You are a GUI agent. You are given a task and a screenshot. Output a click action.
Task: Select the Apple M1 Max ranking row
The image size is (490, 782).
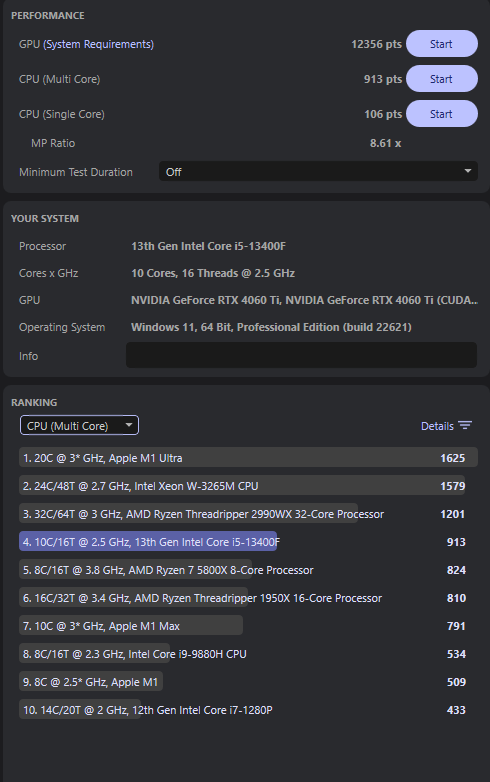coord(248,625)
